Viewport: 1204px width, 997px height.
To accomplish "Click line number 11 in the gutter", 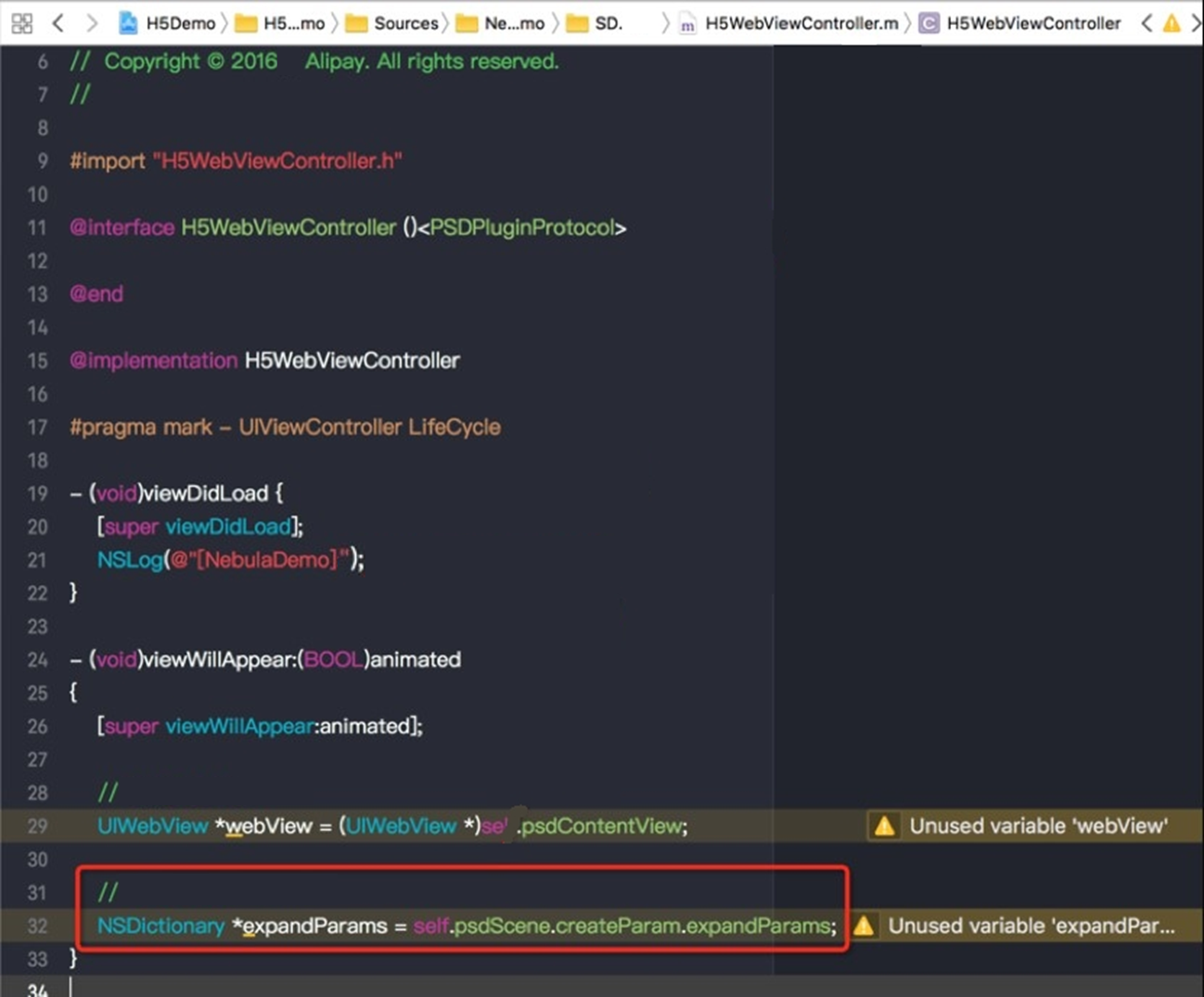I will (37, 228).
